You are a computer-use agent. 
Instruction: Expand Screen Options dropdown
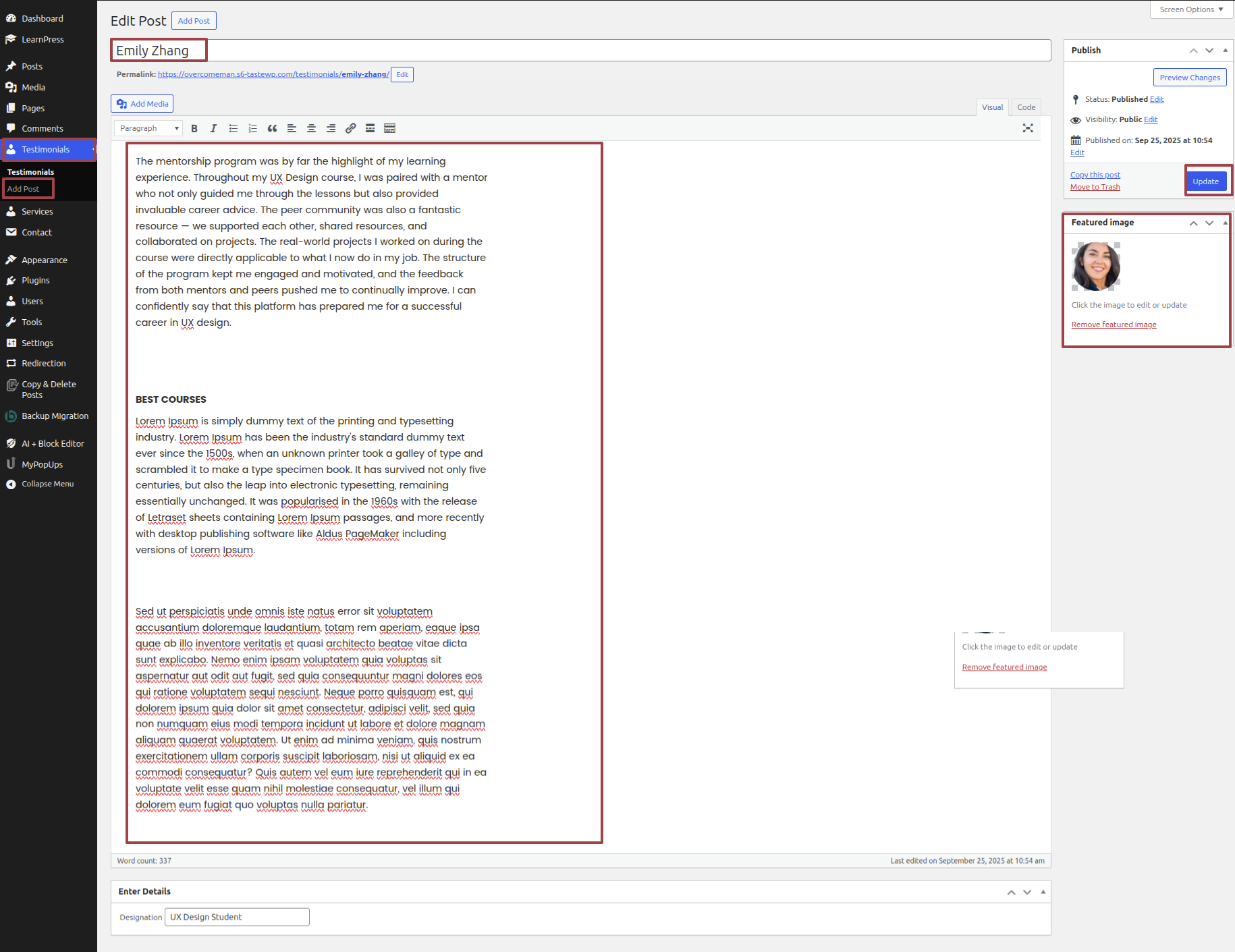click(x=1191, y=9)
